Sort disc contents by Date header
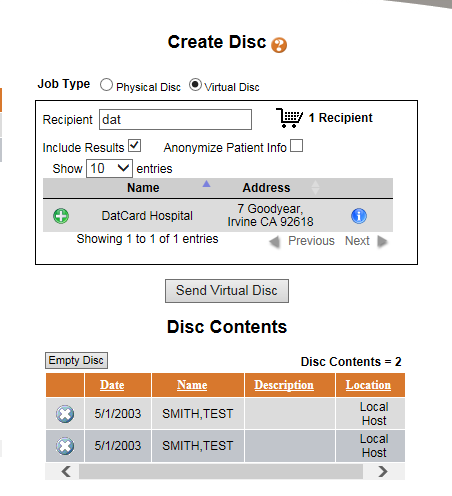Screen dimensions: 452x496 tap(112, 385)
